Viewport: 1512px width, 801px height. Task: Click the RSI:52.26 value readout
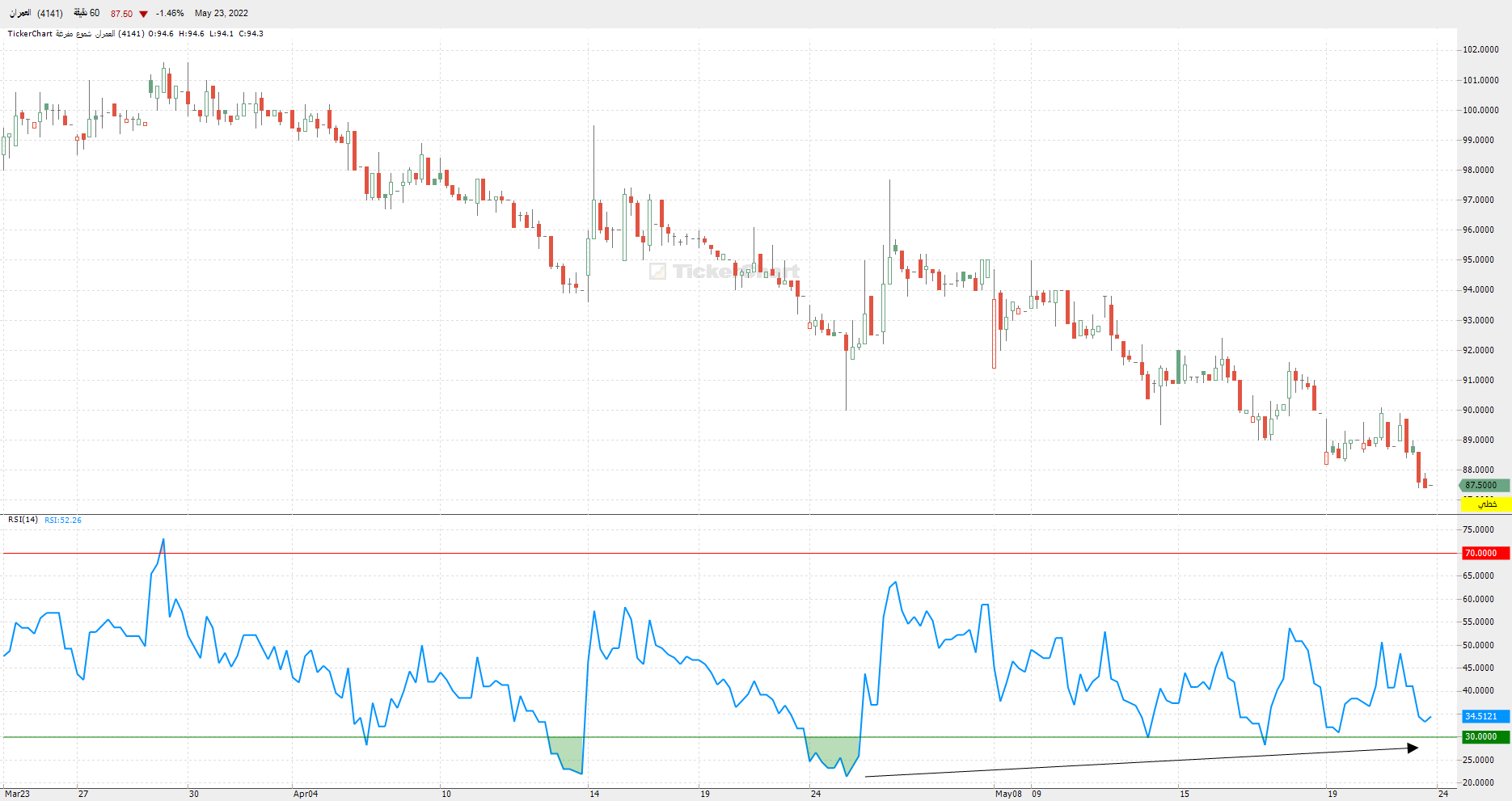(x=63, y=520)
